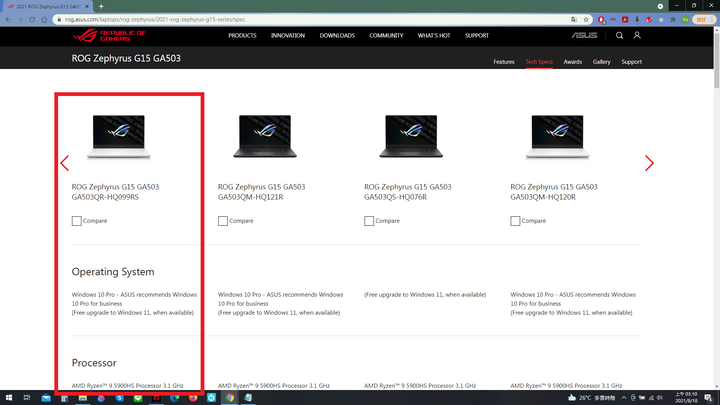
Task: Open Firefox from the taskbar
Action: (193, 398)
